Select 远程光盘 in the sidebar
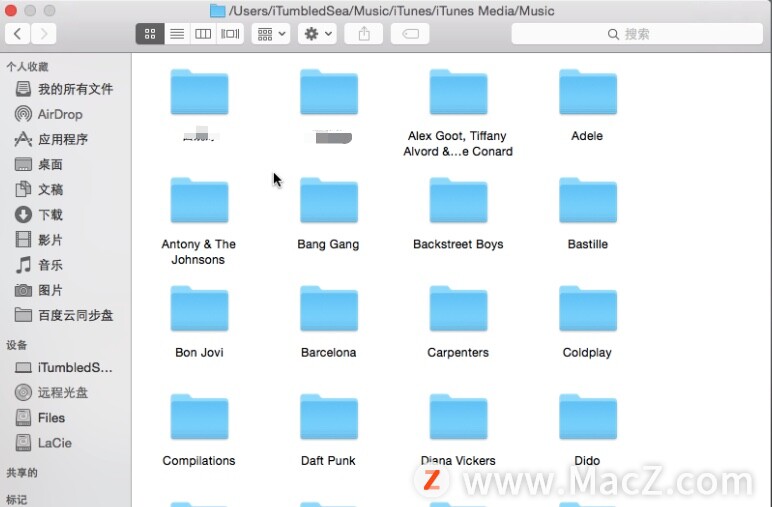This screenshot has width=772, height=507. 51,392
